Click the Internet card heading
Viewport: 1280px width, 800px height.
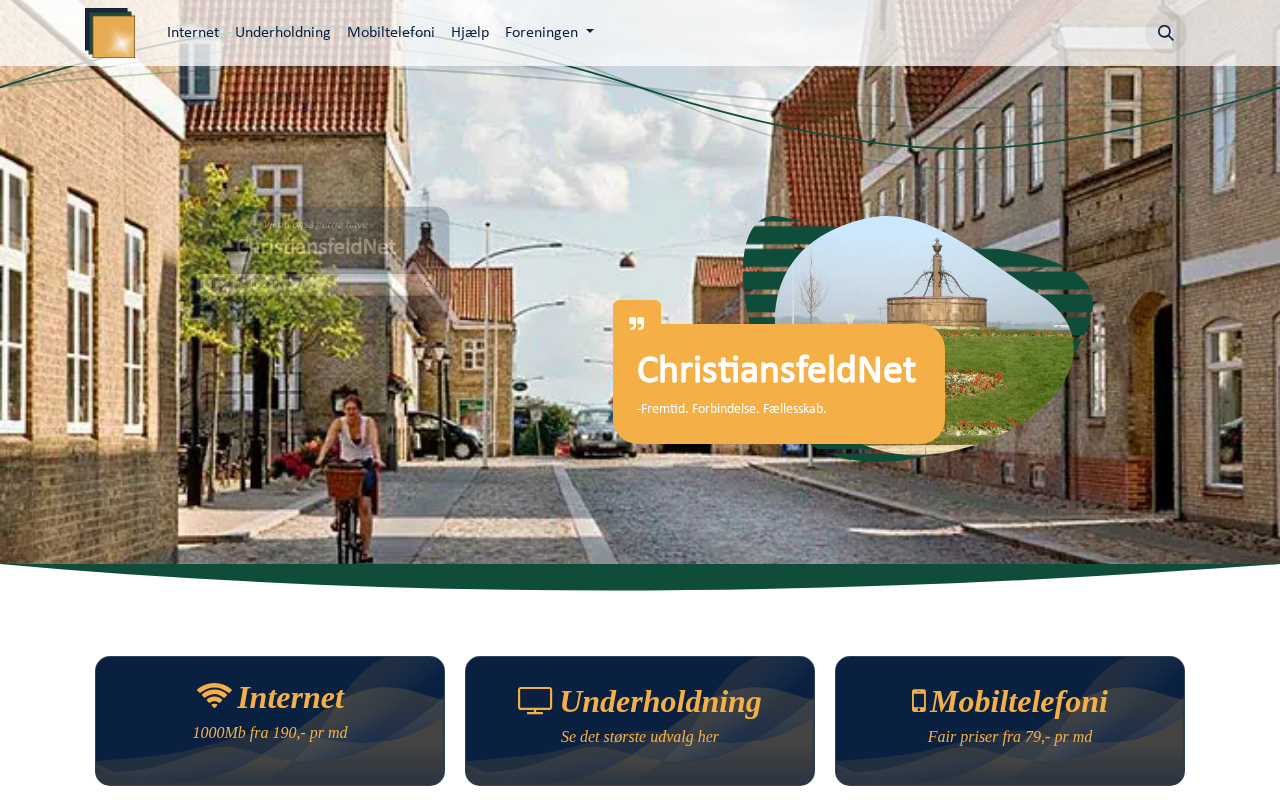[290, 697]
